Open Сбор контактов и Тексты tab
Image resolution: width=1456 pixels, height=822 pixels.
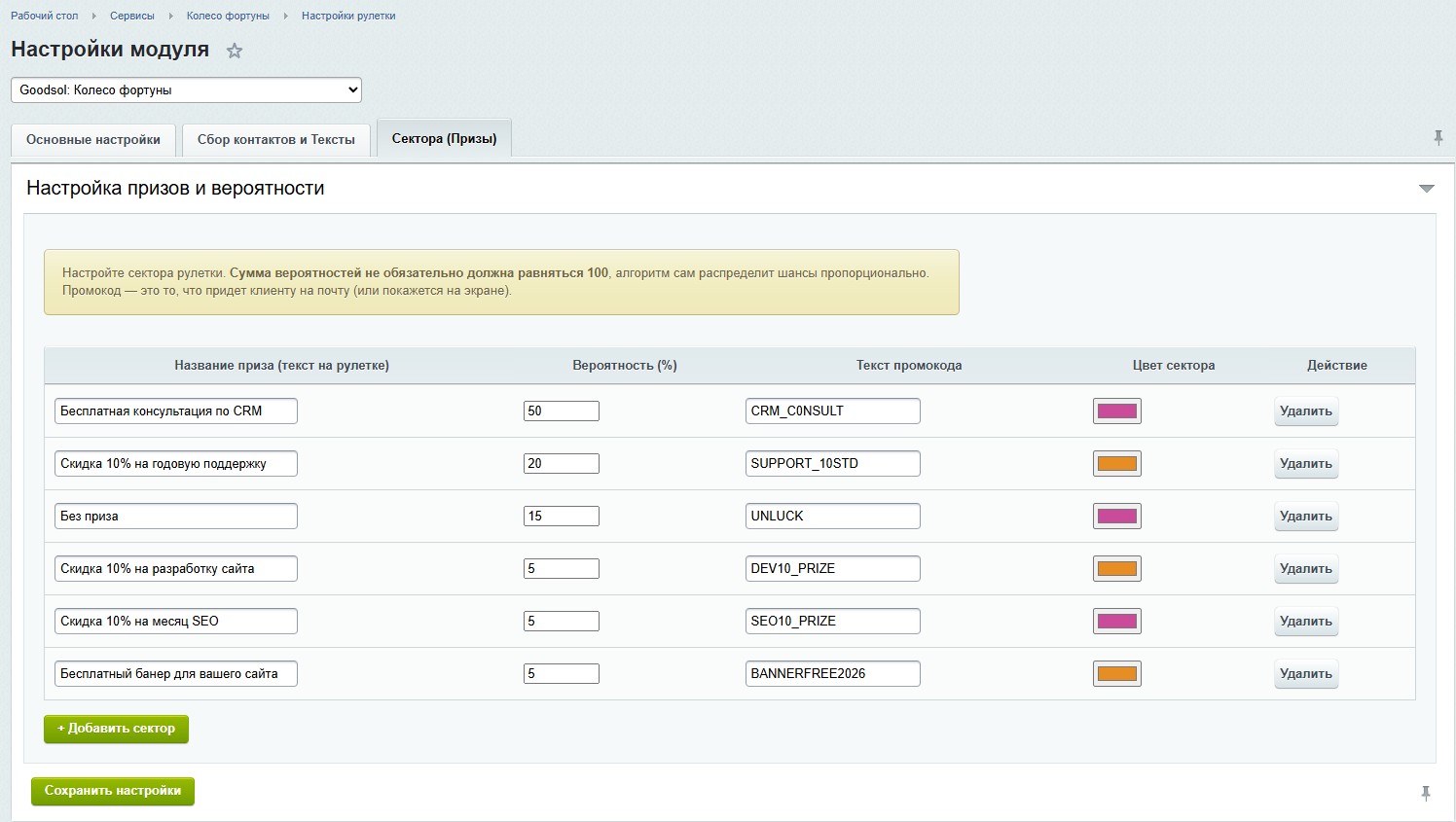tap(276, 140)
